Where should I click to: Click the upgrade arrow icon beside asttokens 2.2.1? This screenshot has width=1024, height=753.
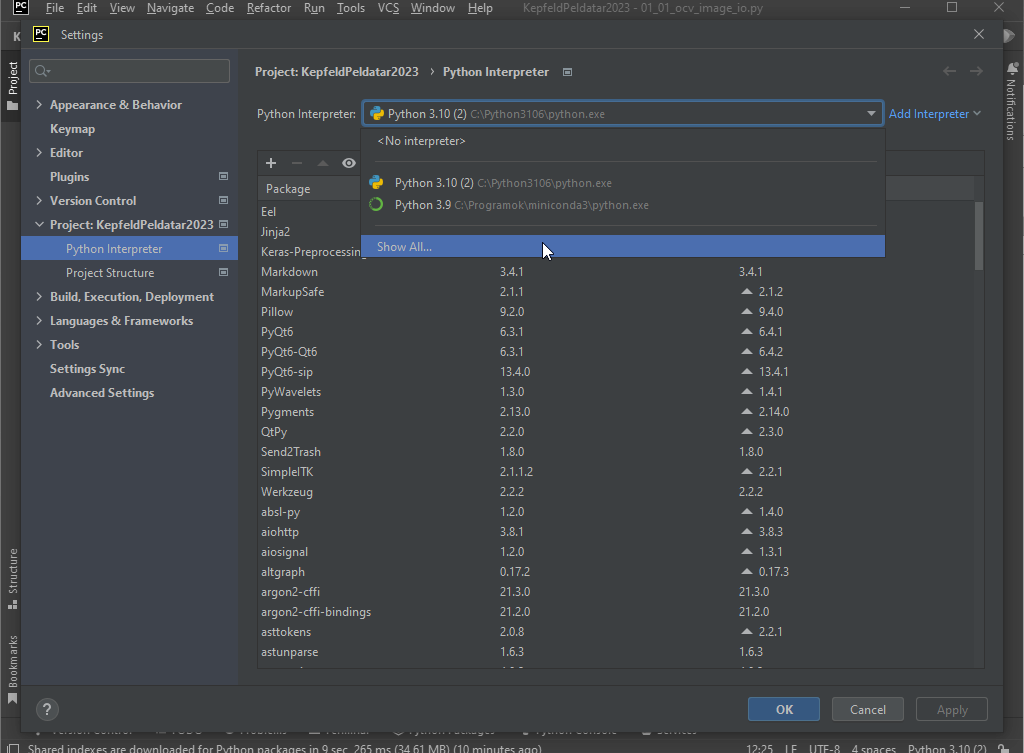click(x=747, y=632)
